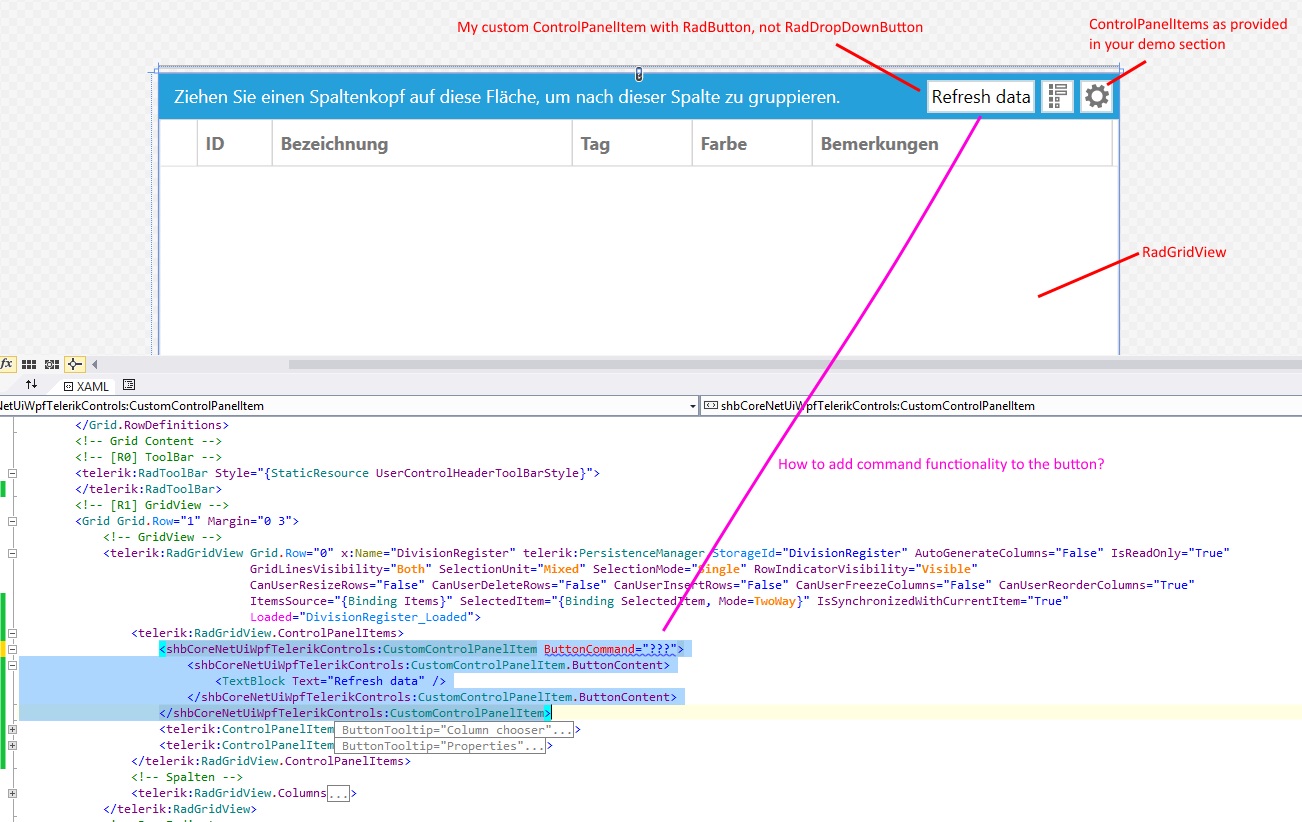Swap panes with the up-down arrows icon
The image size is (1302, 822).
[31, 384]
